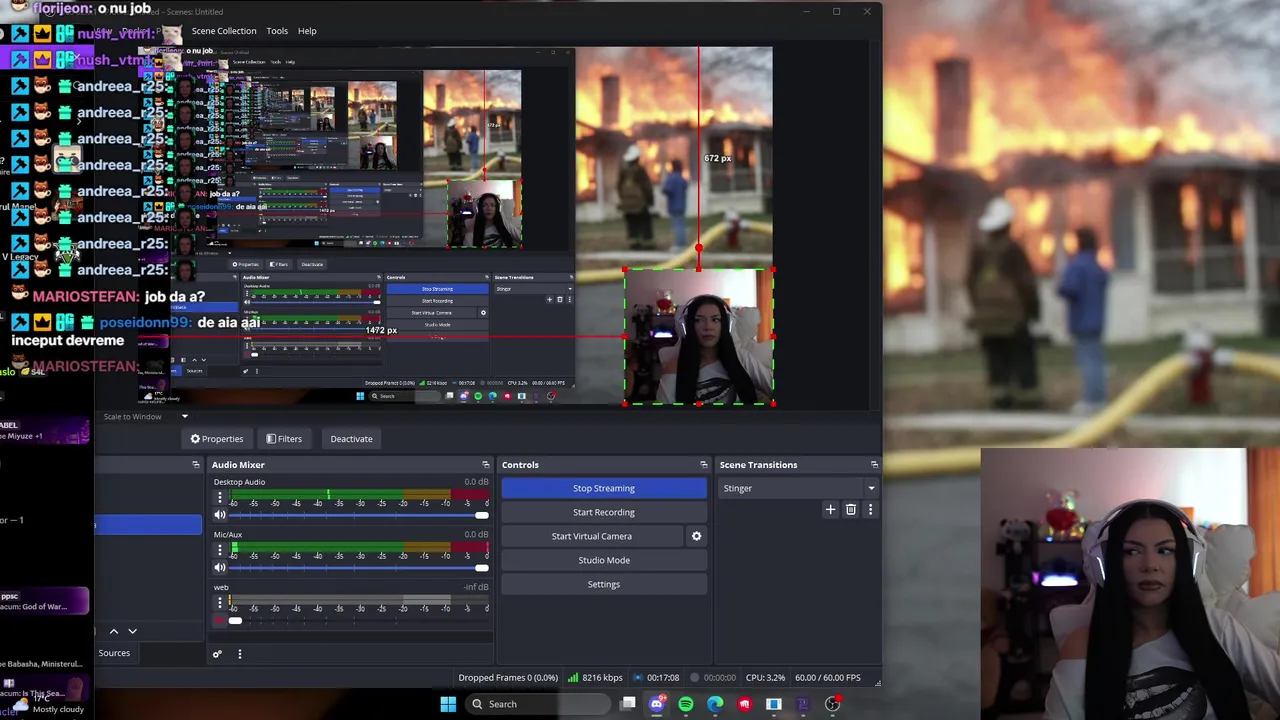
Task: Switch to the Sources dock tab
Action: (114, 653)
